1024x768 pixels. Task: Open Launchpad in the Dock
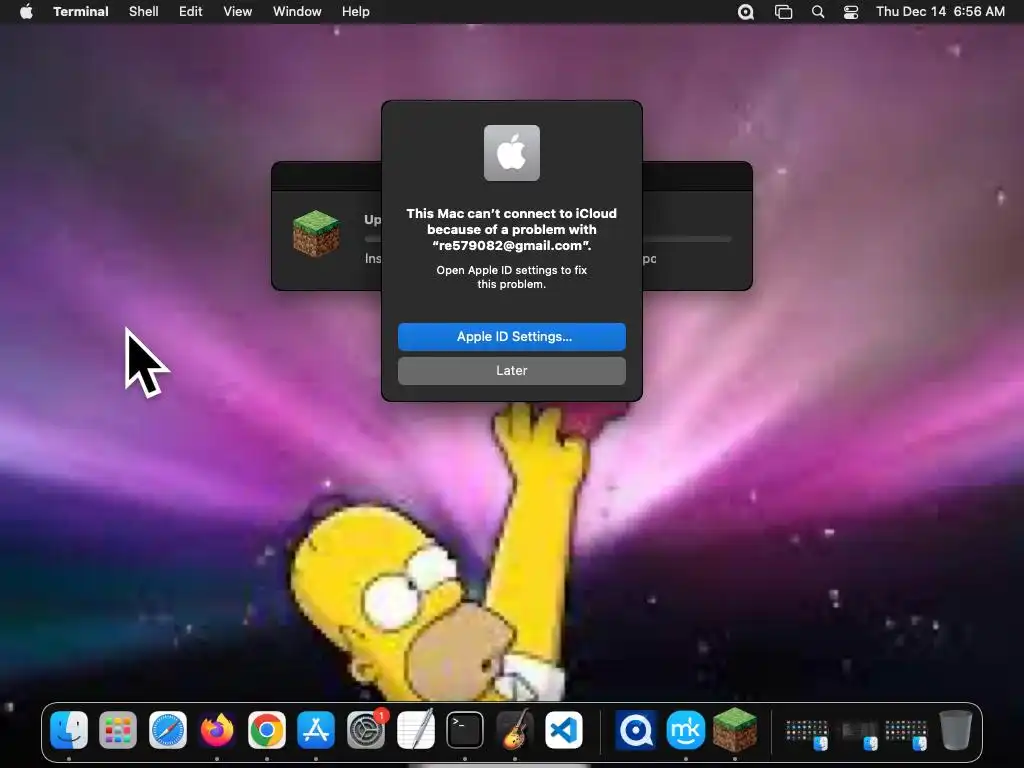118,729
